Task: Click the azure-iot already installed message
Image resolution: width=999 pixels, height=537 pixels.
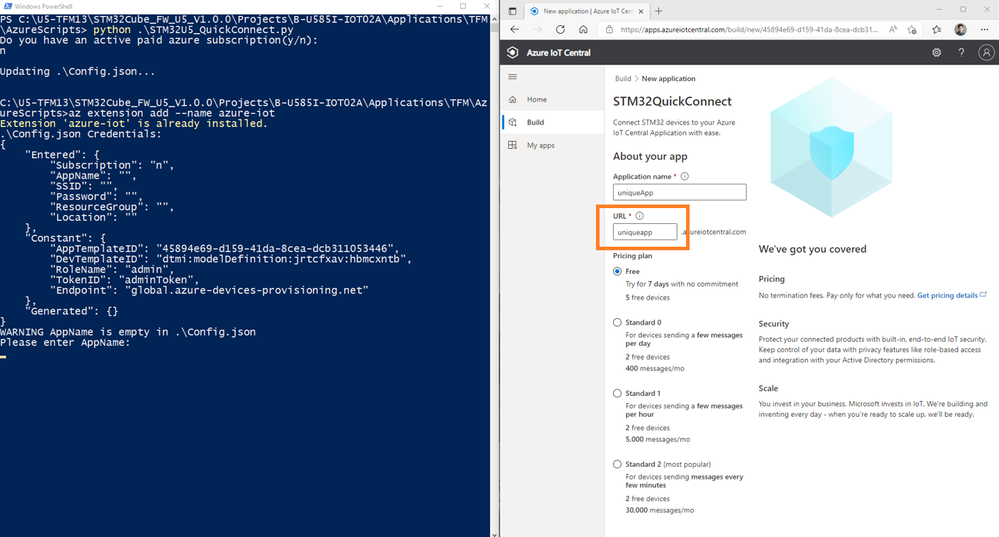Action: pyautogui.click(x=134, y=124)
